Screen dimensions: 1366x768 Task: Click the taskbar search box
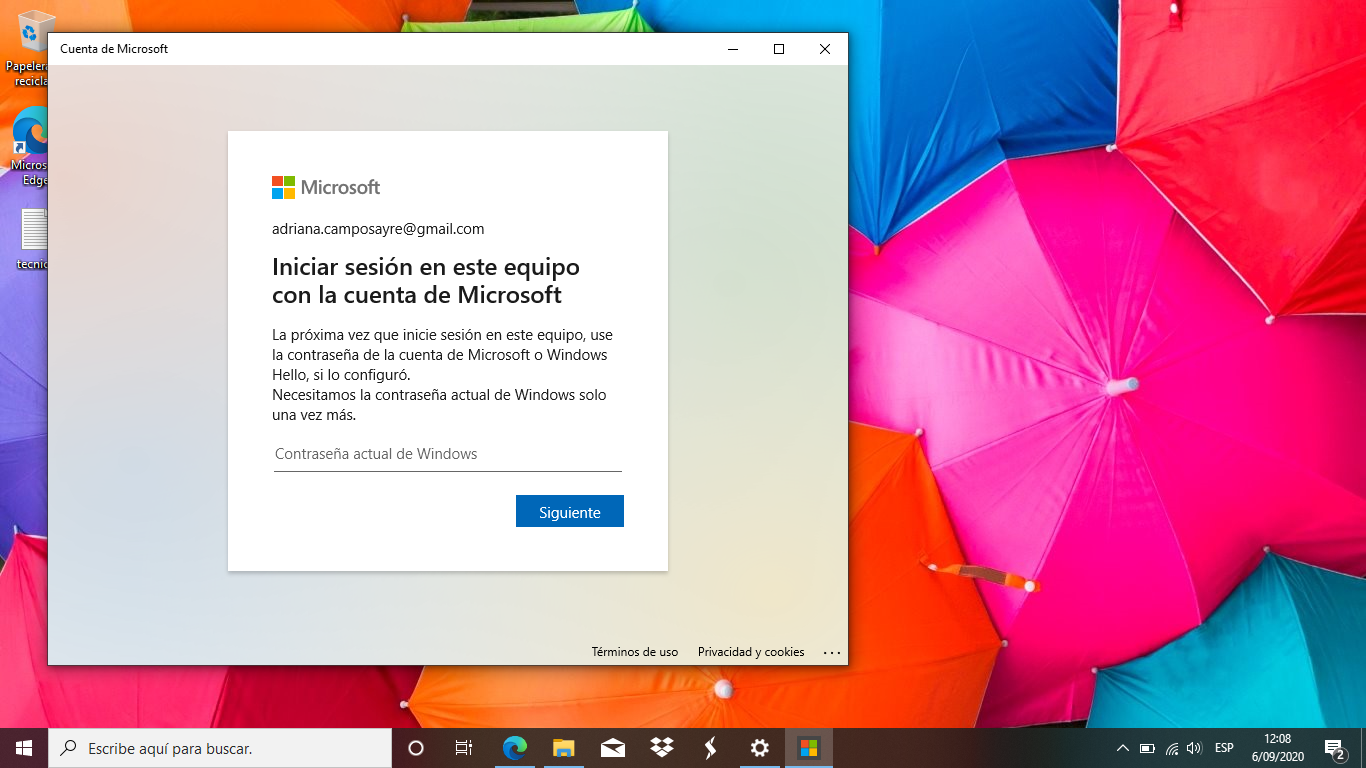(220, 748)
